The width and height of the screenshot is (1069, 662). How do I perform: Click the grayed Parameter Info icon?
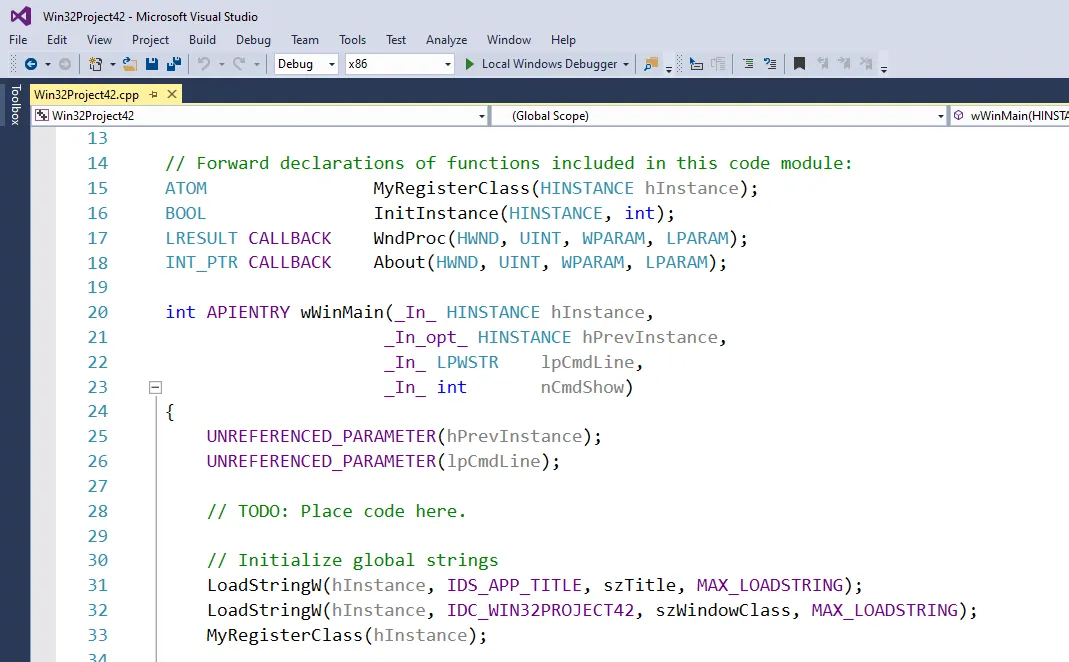point(718,64)
